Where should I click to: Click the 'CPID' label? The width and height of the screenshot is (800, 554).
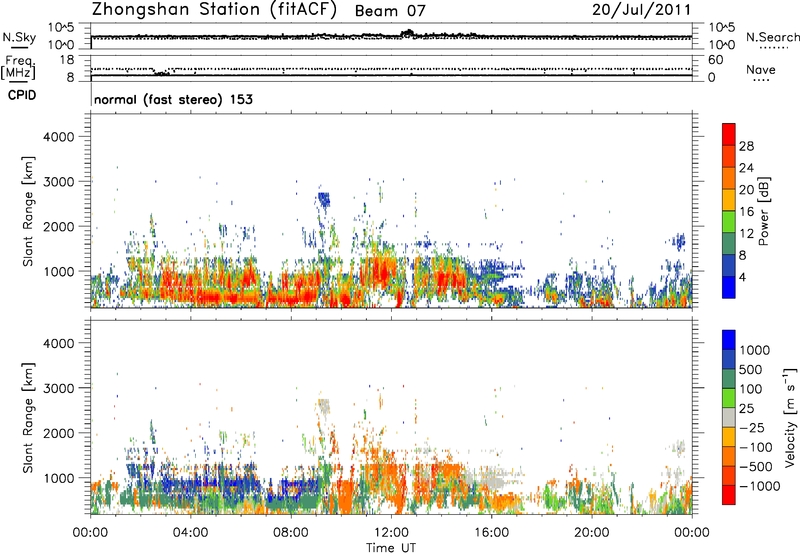[22, 95]
